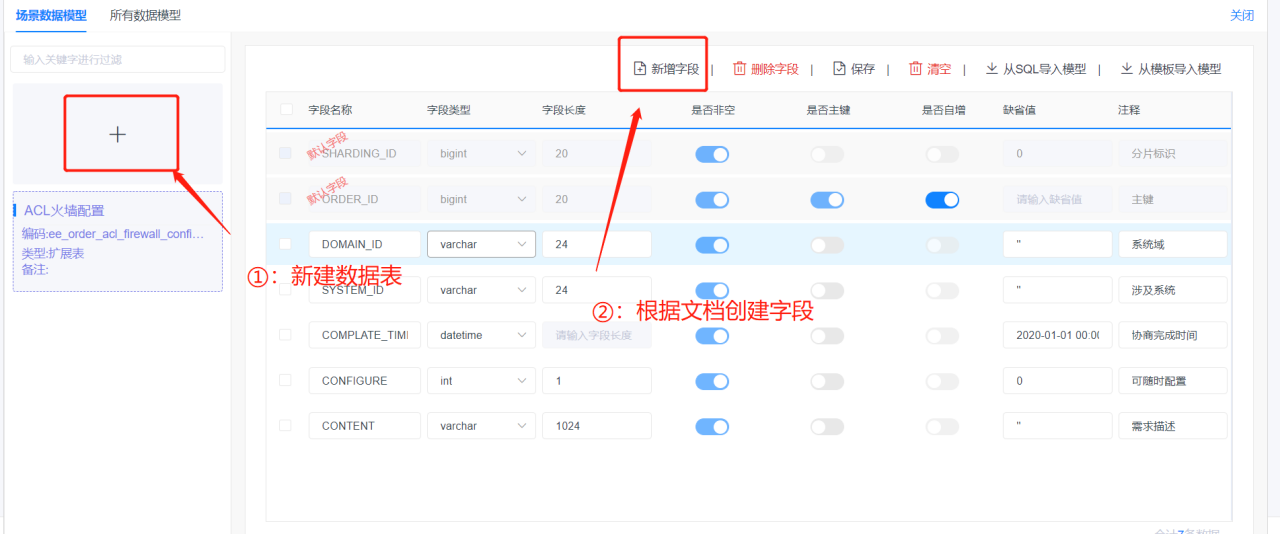The image size is (1280, 534).
Task: Edit the default value 2020-01-01 for COMPLATE_TIME
Action: point(1058,335)
